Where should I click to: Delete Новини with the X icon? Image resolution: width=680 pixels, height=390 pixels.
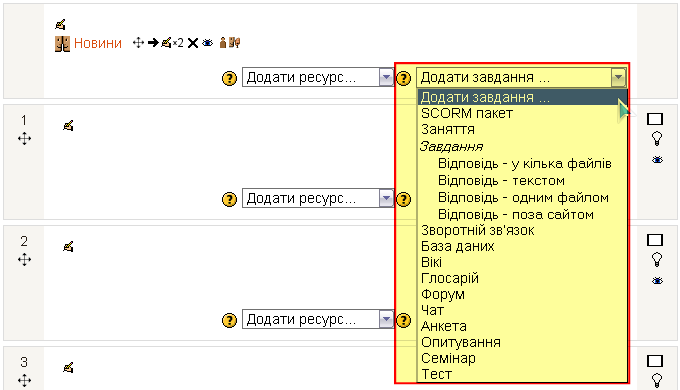pyautogui.click(x=193, y=43)
